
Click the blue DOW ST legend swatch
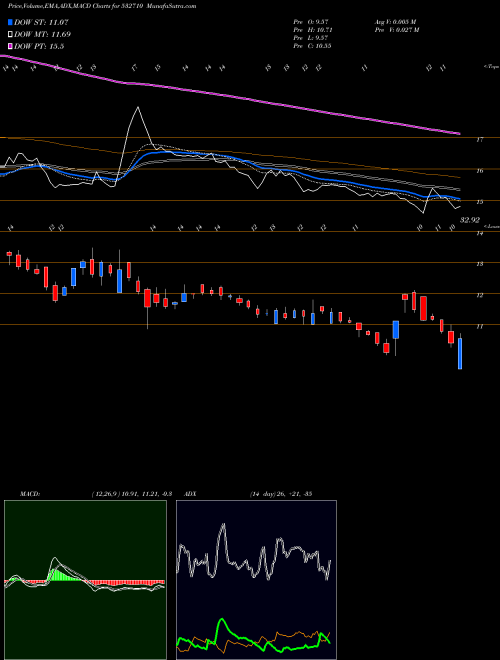(x=11, y=22)
